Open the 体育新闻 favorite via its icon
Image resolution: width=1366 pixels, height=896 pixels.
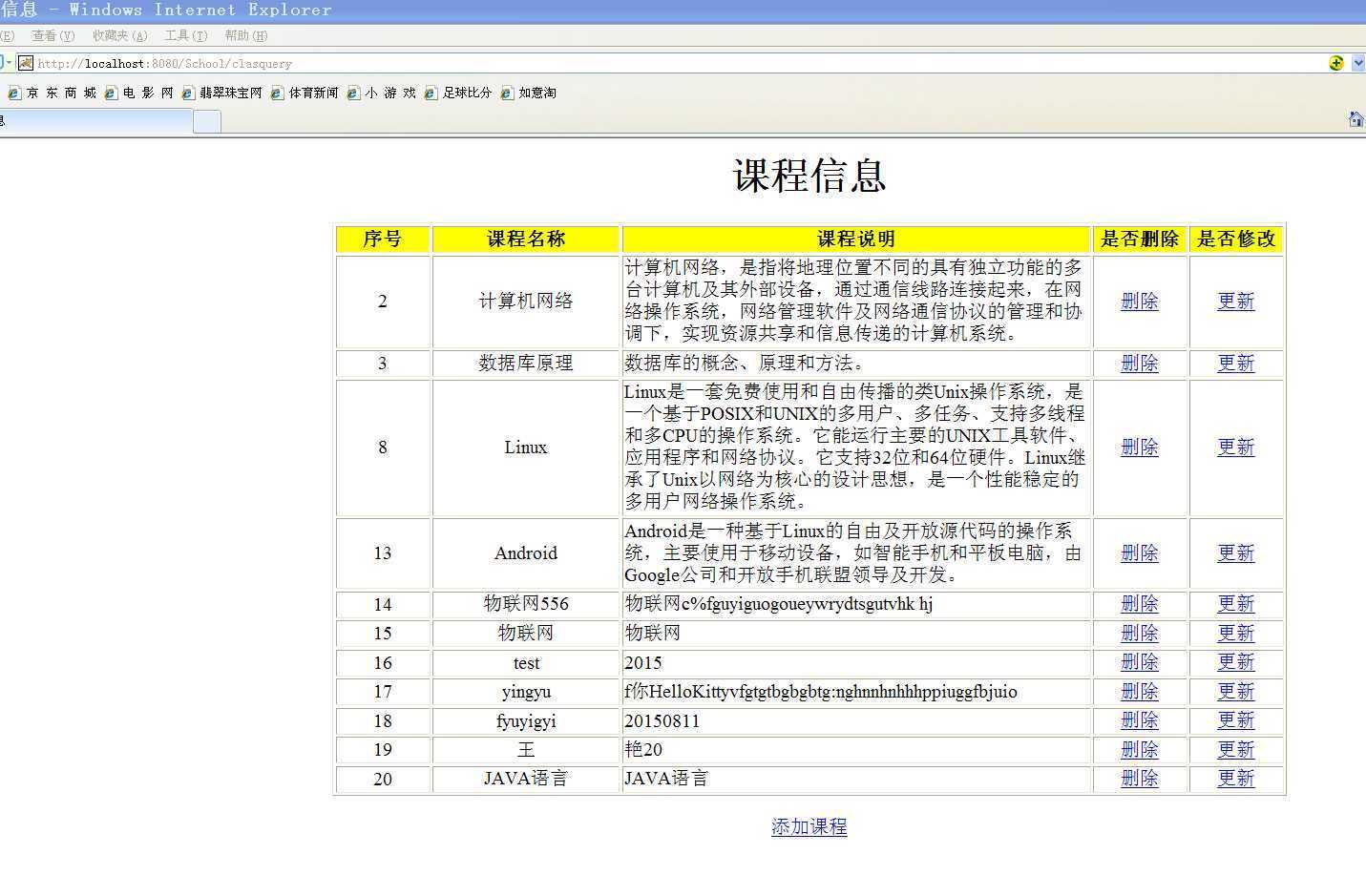(x=277, y=93)
